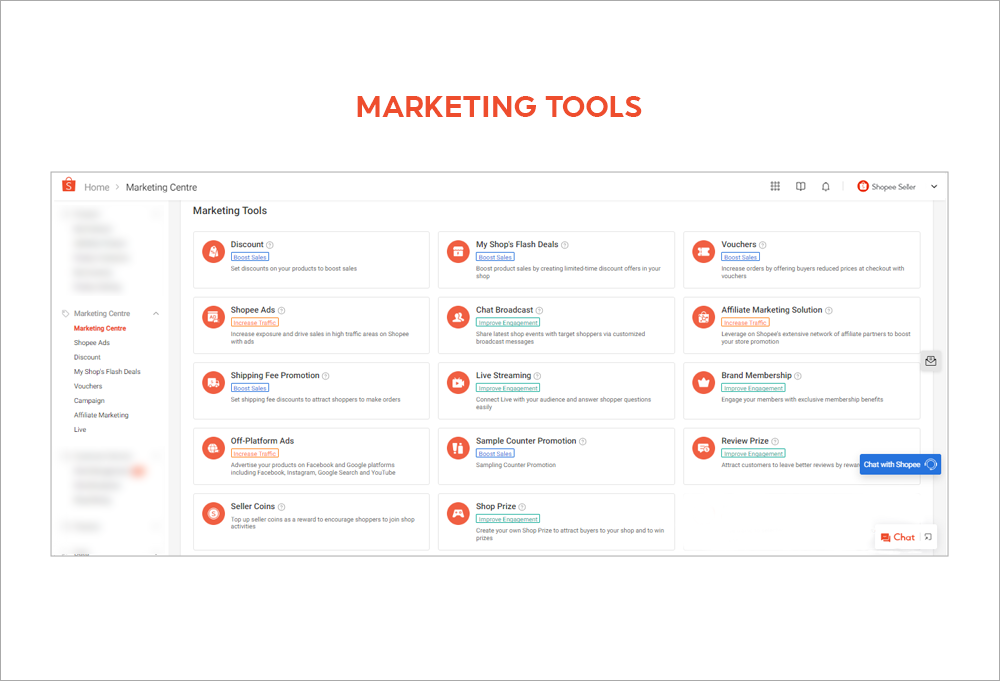Image resolution: width=1000 pixels, height=681 pixels.
Task: Open Campaign from the sidebar menu
Action: click(91, 400)
